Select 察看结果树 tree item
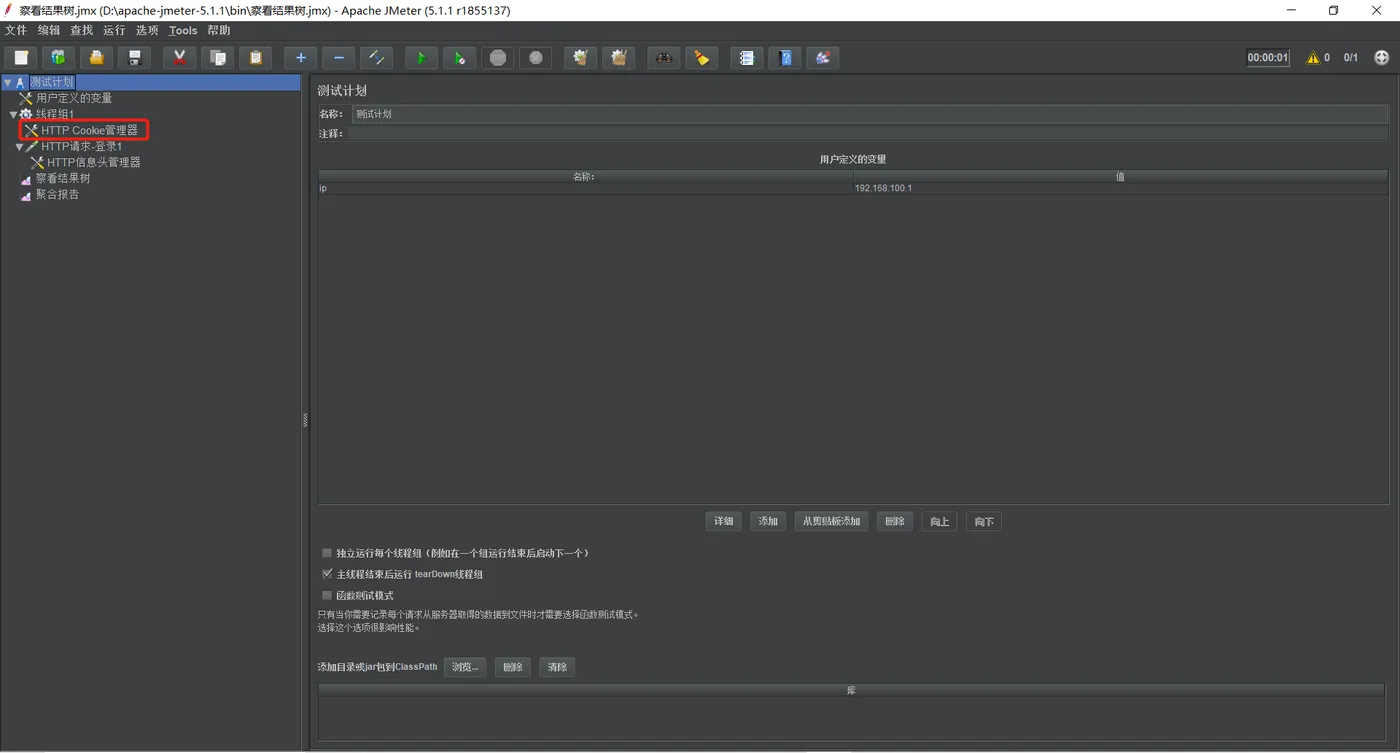Viewport: 1400px width, 753px height. [x=63, y=179]
